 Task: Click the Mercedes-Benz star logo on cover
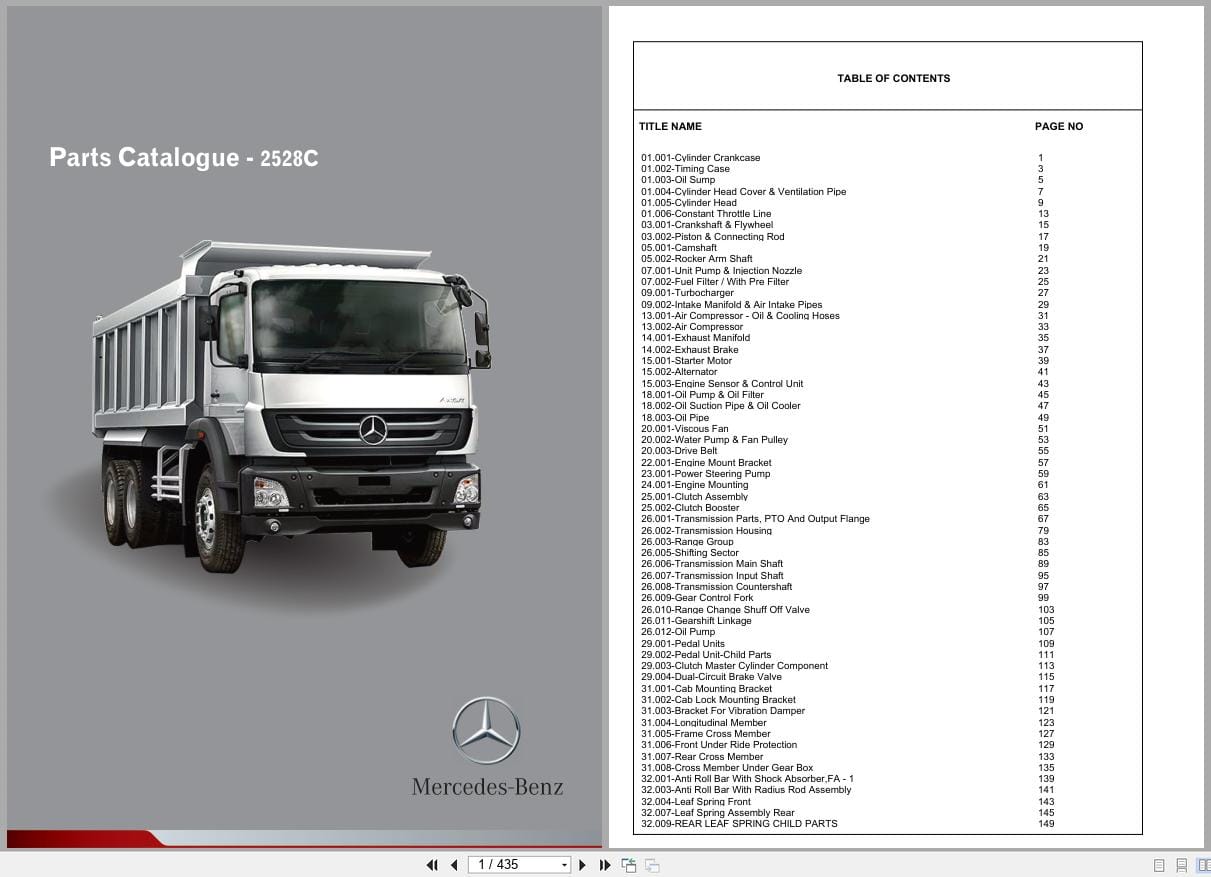[x=486, y=731]
